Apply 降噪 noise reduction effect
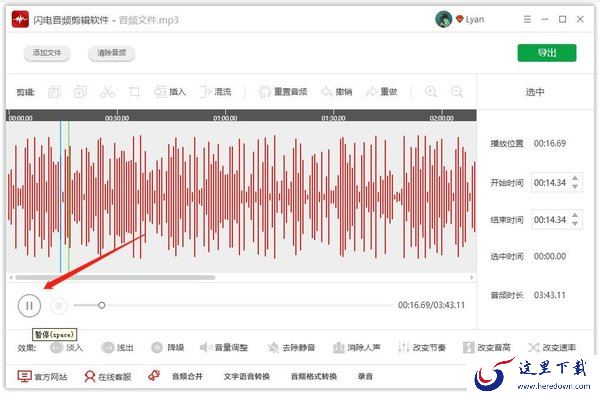Viewport: 600px width, 394px height. pos(168,347)
